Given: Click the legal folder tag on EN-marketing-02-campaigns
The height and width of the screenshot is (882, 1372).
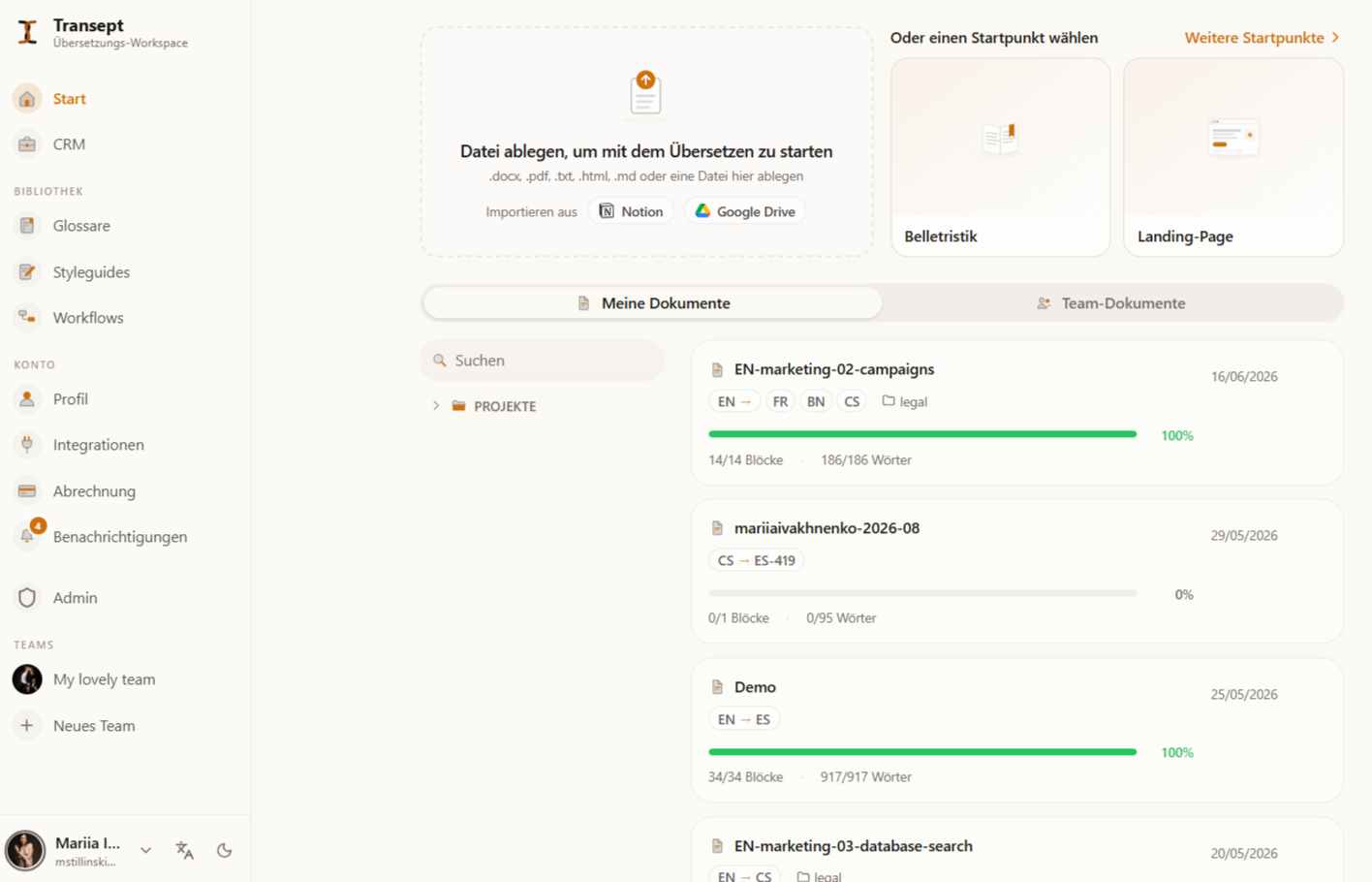Looking at the screenshot, I should pyautogui.click(x=905, y=401).
